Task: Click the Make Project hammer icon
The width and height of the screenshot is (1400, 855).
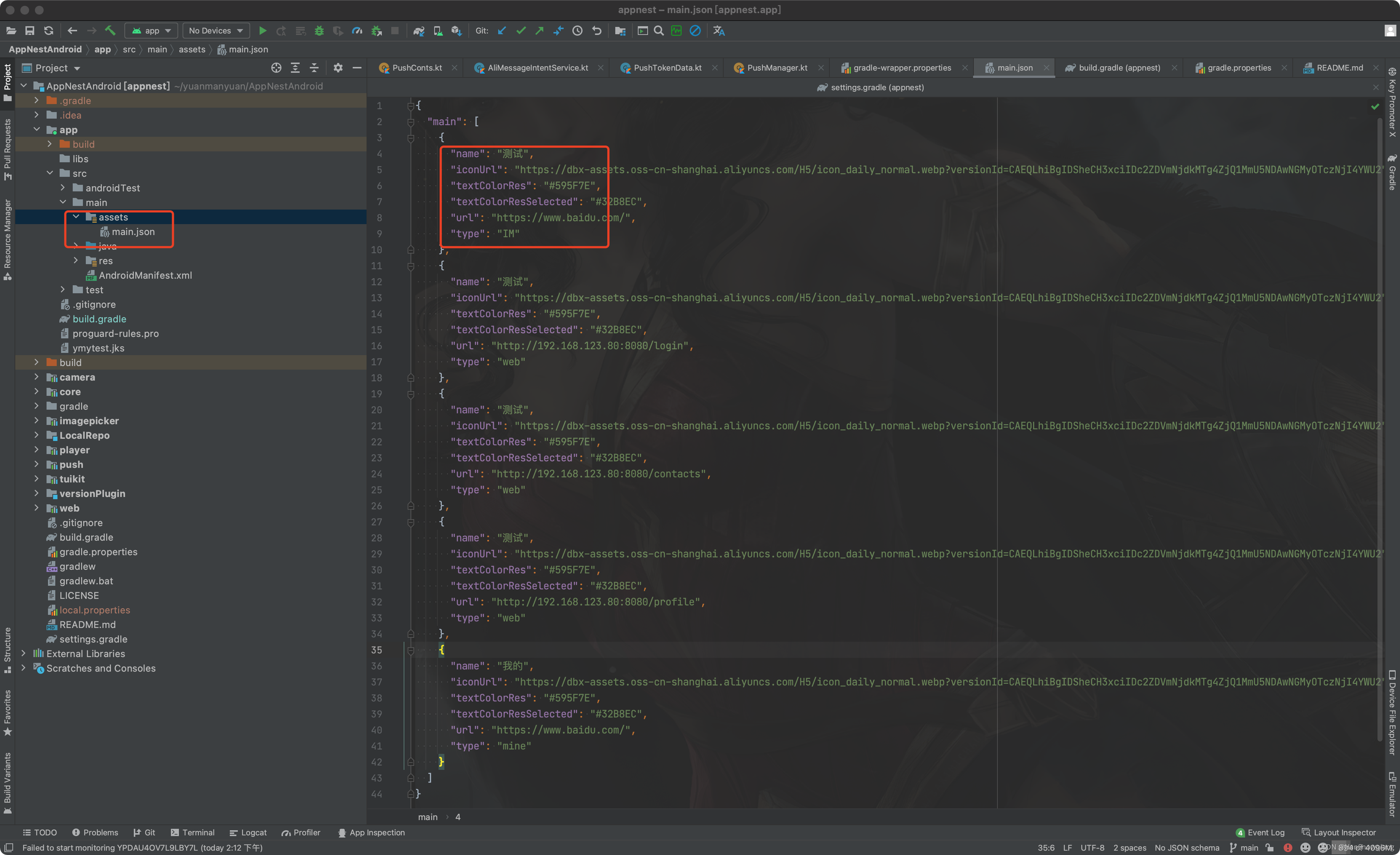Action: pos(110,31)
